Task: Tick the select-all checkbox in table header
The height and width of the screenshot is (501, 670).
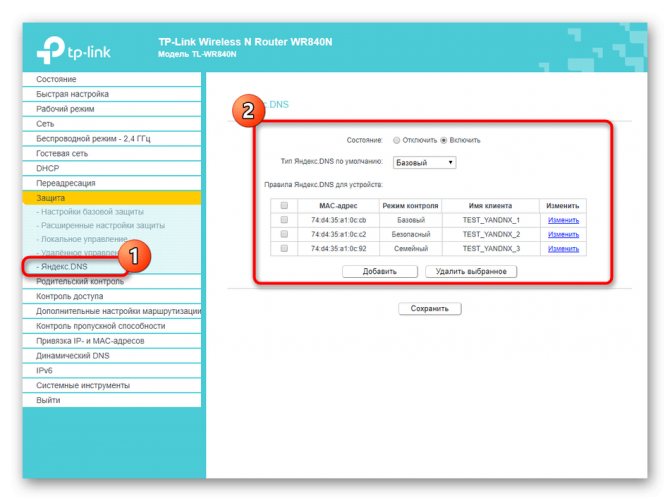Action: [284, 206]
